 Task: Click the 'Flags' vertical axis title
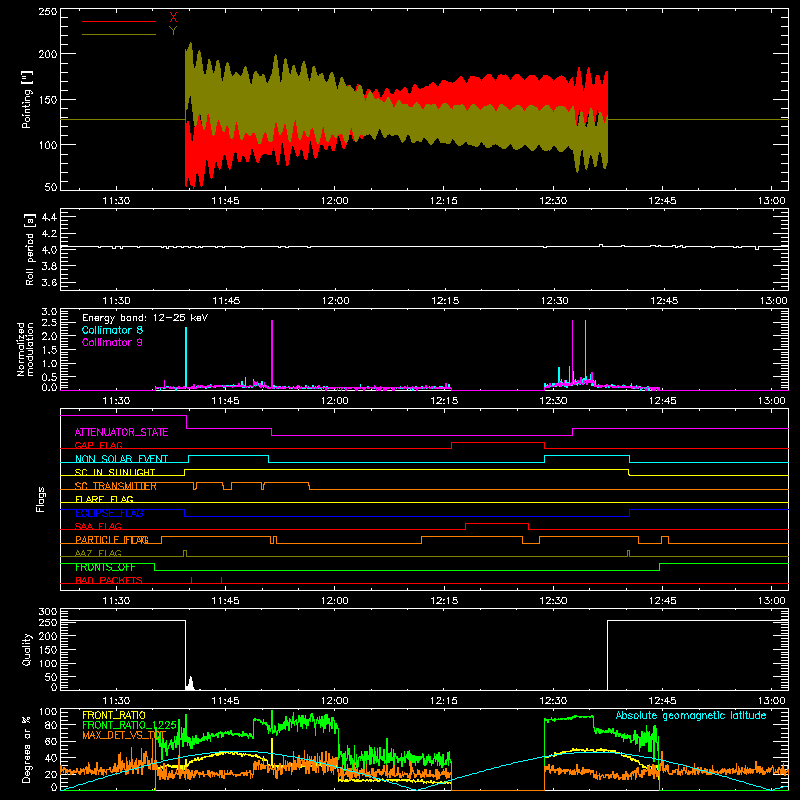pyautogui.click(x=41, y=499)
